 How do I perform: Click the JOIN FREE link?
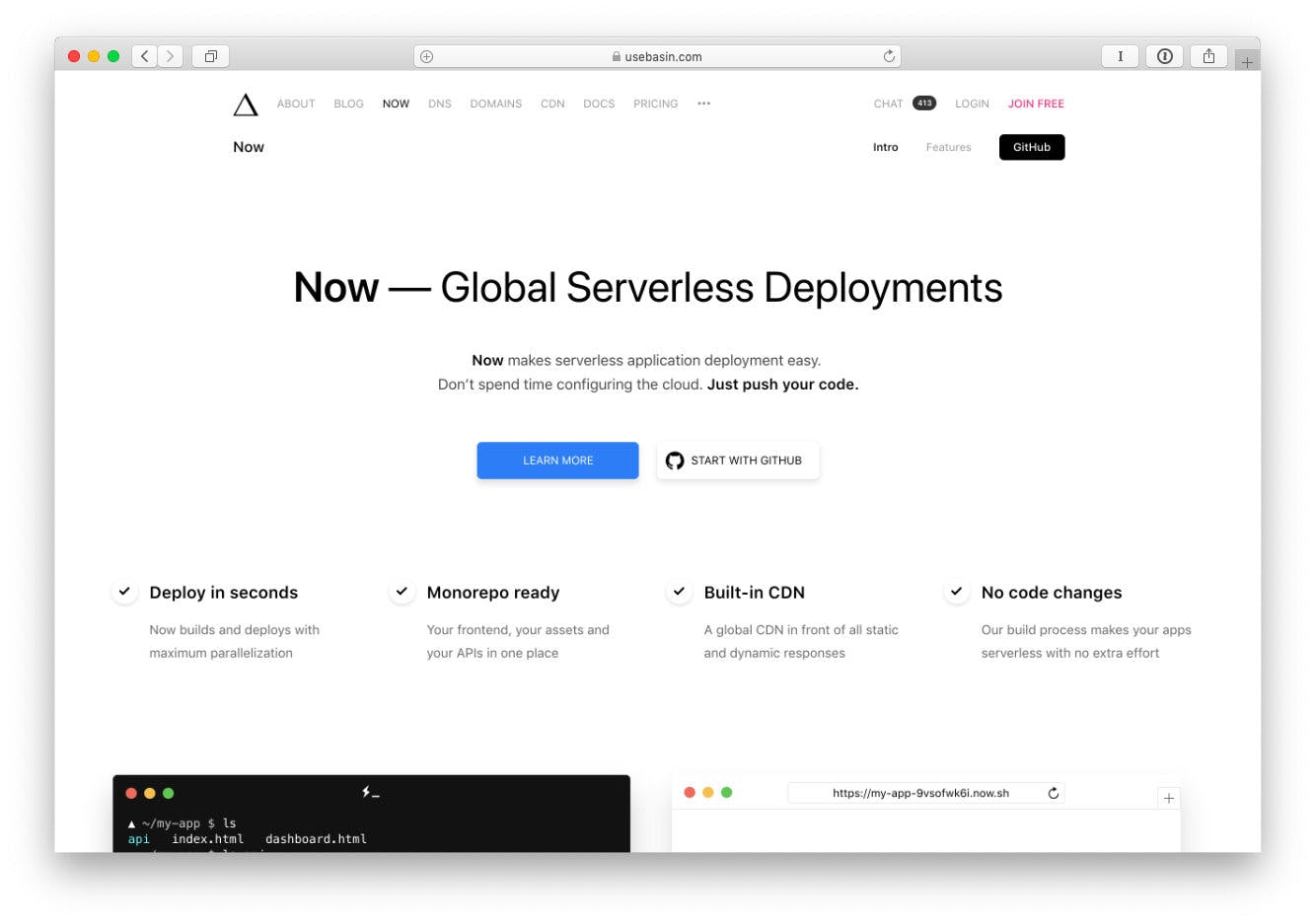1036,104
